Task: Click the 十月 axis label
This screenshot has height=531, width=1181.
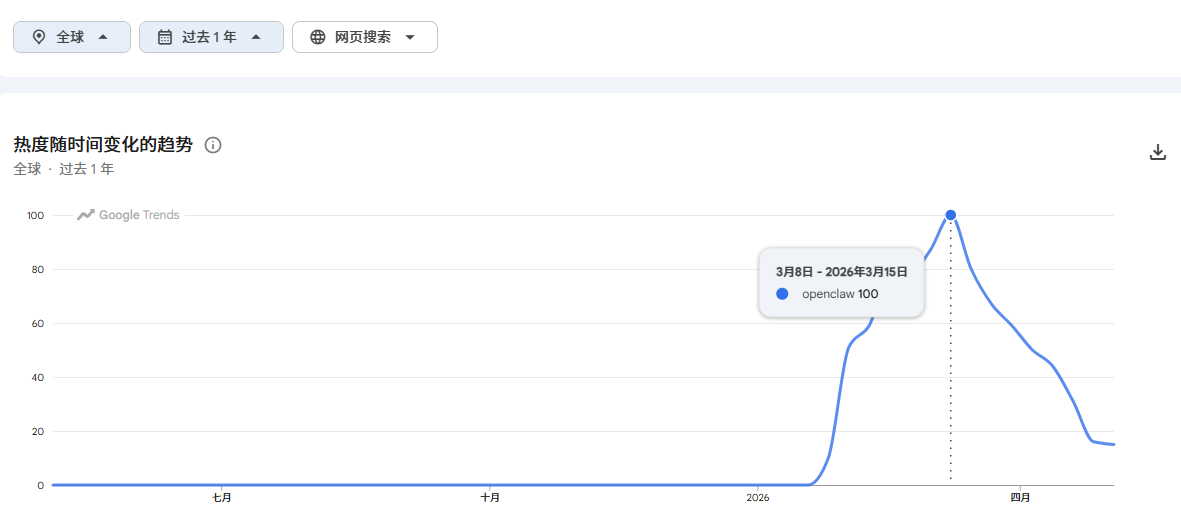Action: click(490, 498)
